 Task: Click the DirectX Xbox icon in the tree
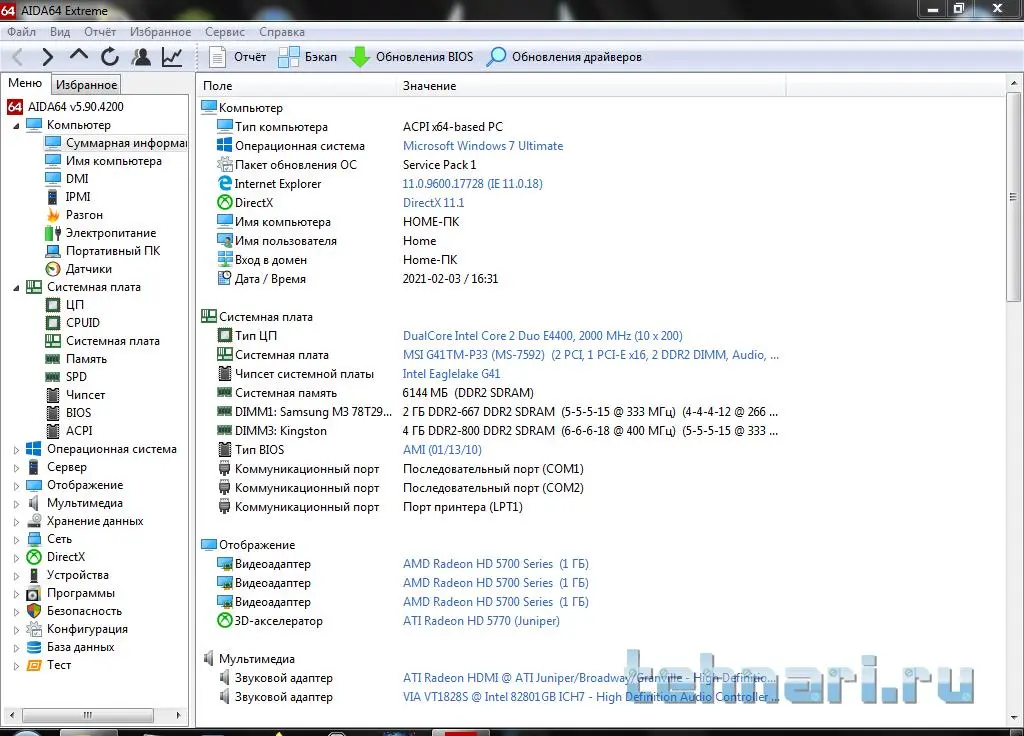coord(34,557)
